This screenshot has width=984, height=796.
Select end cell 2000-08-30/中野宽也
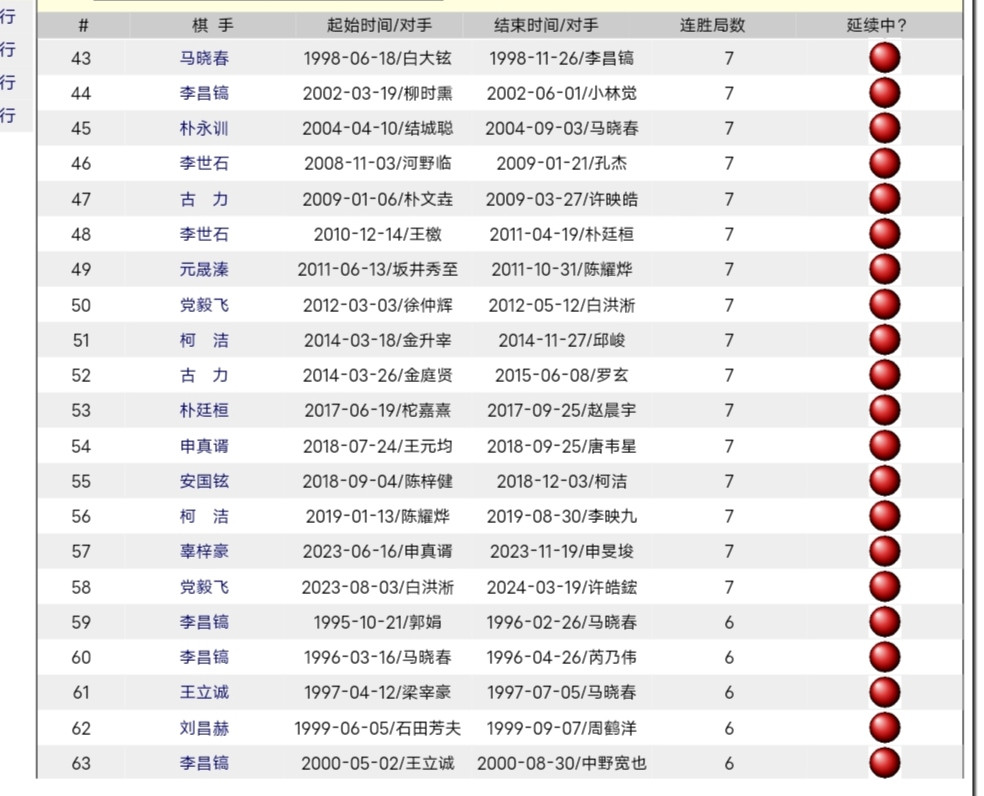coord(562,763)
